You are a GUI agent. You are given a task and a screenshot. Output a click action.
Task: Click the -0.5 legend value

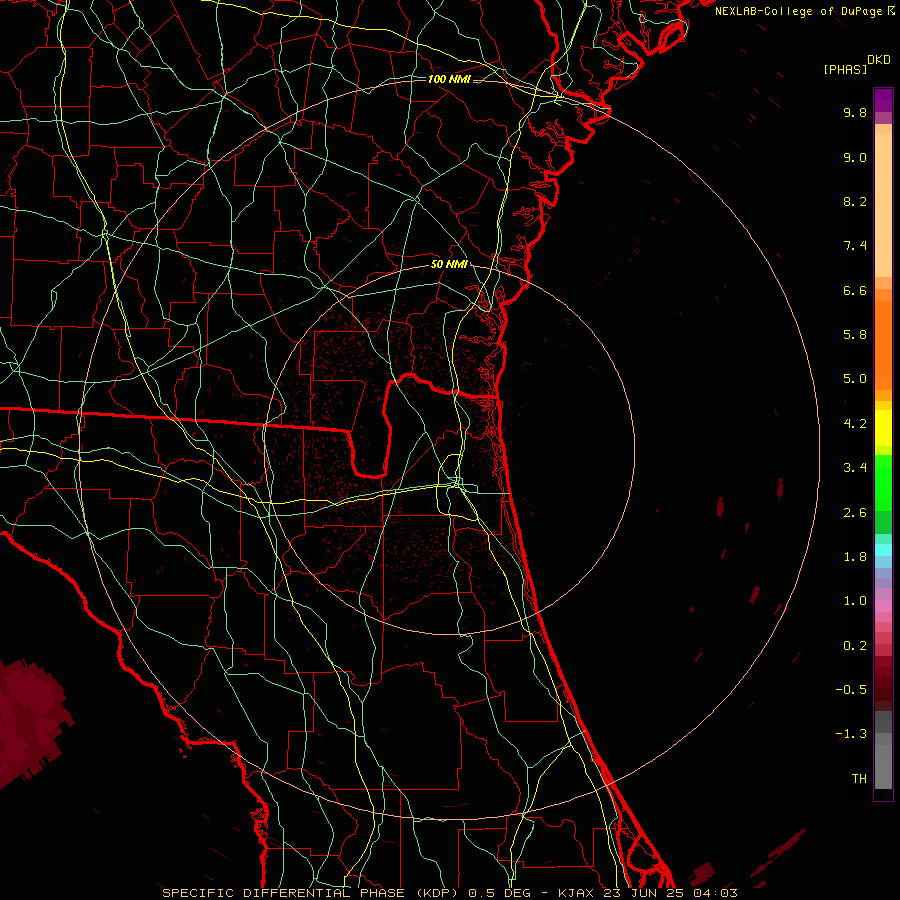pyautogui.click(x=851, y=690)
